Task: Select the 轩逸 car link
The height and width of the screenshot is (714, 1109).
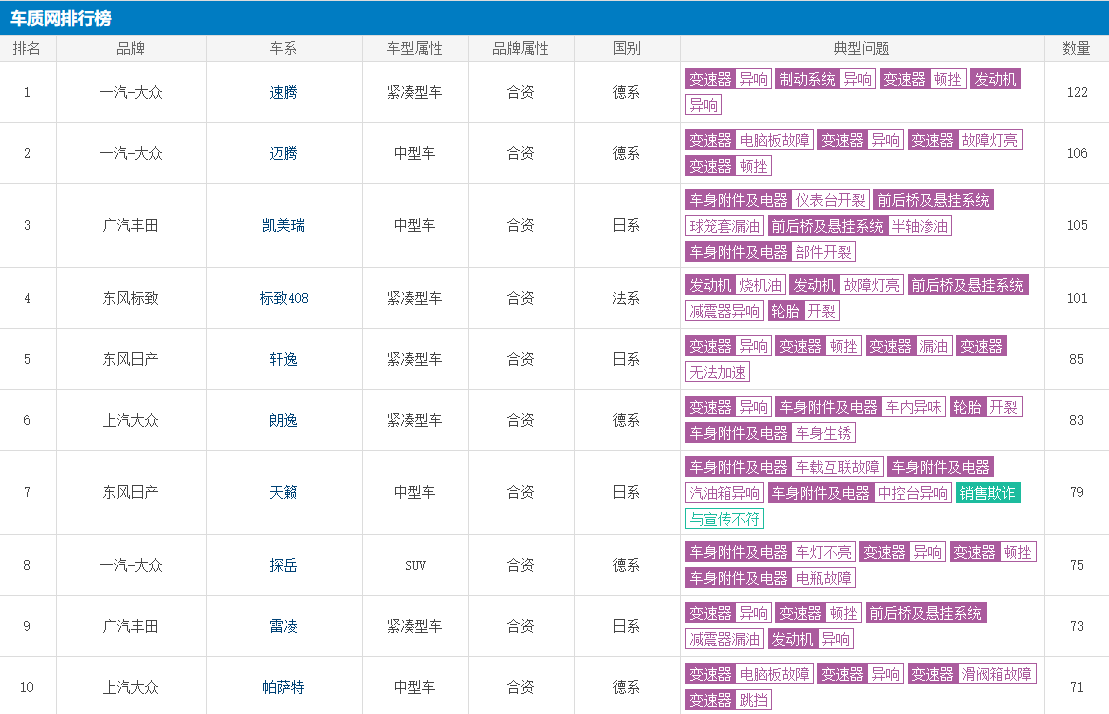Action: pyautogui.click(x=283, y=359)
